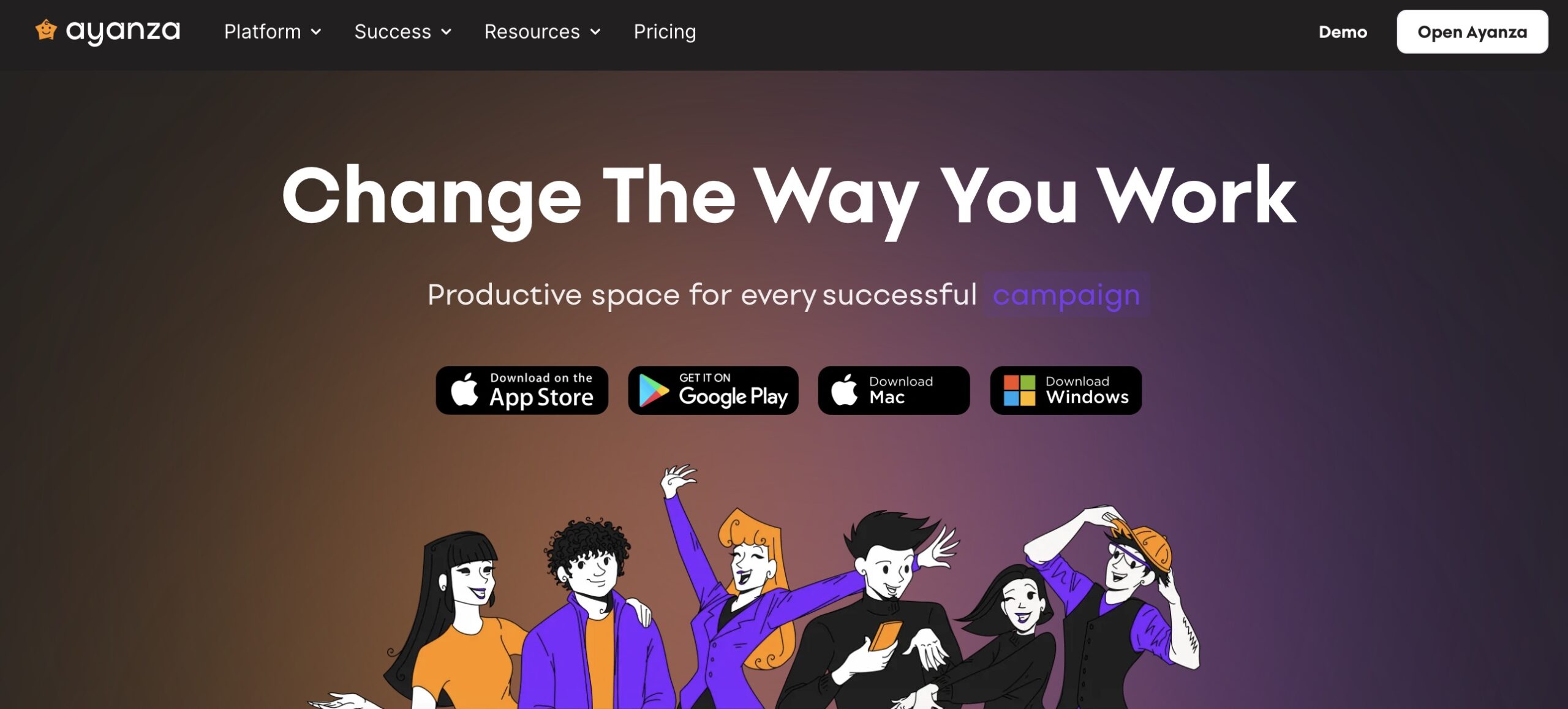Click the Ayanza star mascot logo icon

[x=46, y=29]
